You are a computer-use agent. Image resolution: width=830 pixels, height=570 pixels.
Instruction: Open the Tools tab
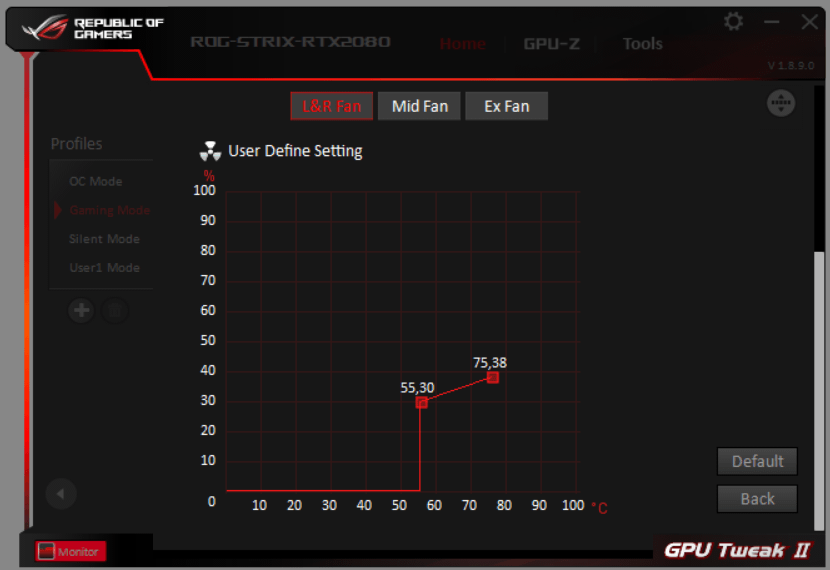coord(643,43)
